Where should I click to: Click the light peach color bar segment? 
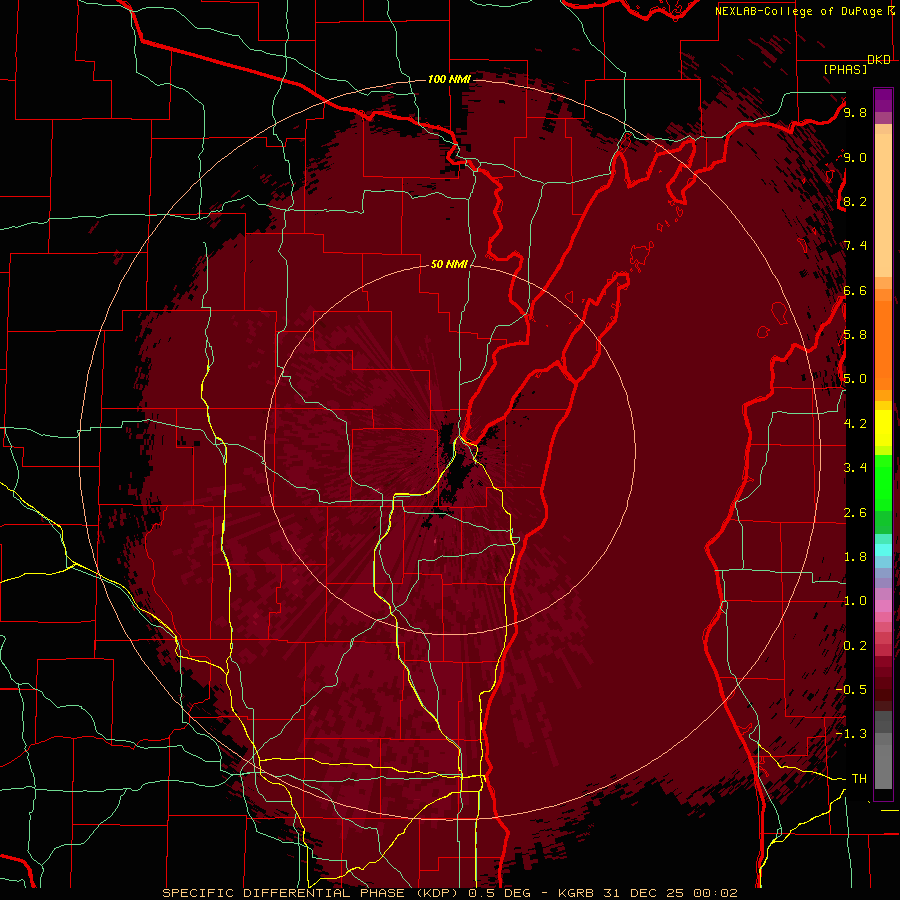883,205
